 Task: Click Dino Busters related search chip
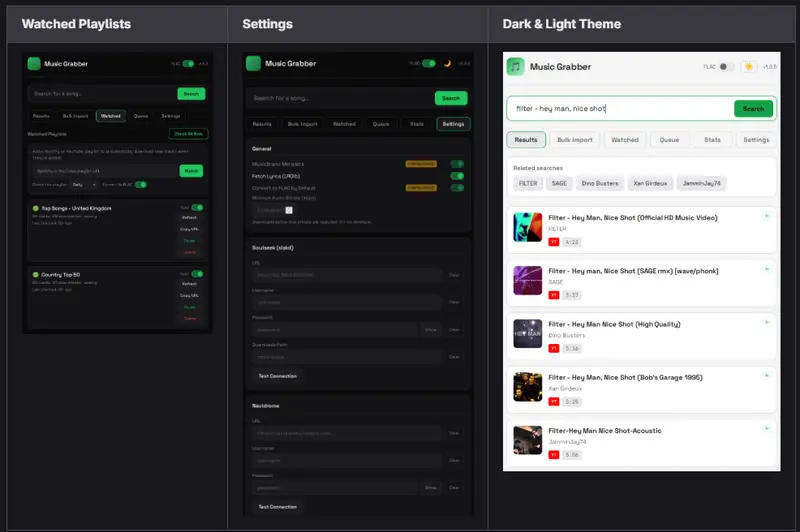(x=600, y=183)
